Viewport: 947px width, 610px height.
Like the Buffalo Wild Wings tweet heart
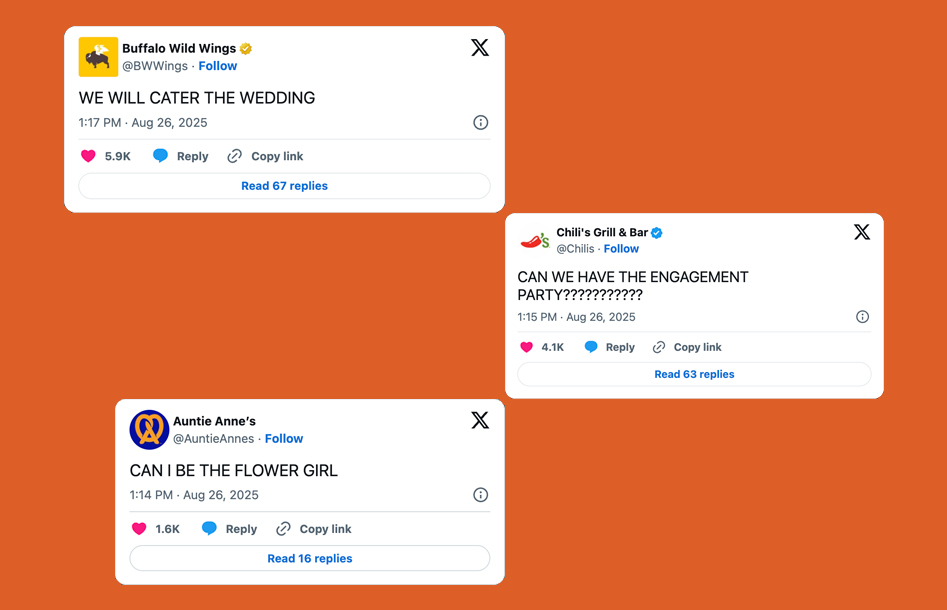(88, 156)
